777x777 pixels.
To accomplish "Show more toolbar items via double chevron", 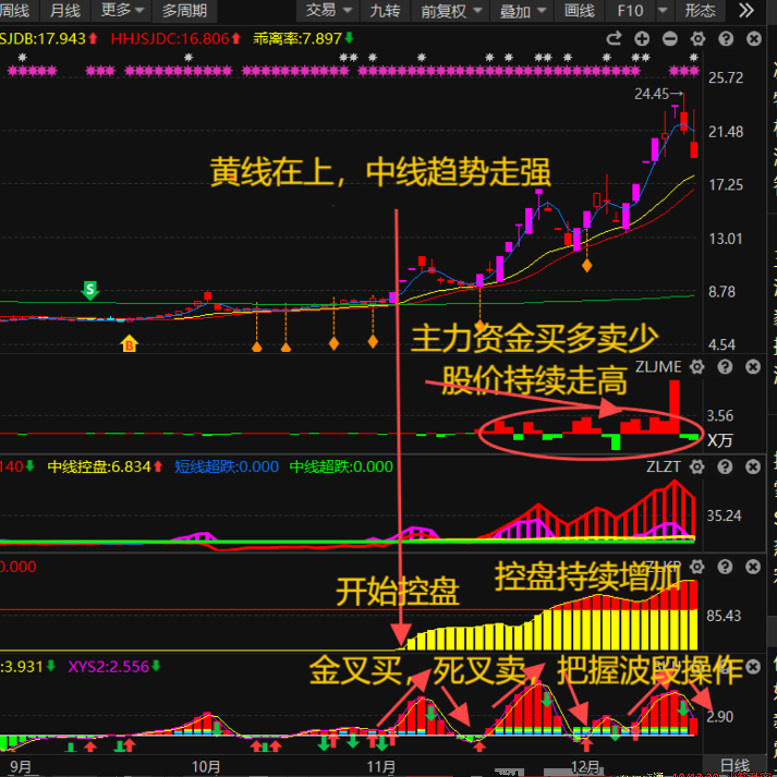I will click(x=746, y=10).
